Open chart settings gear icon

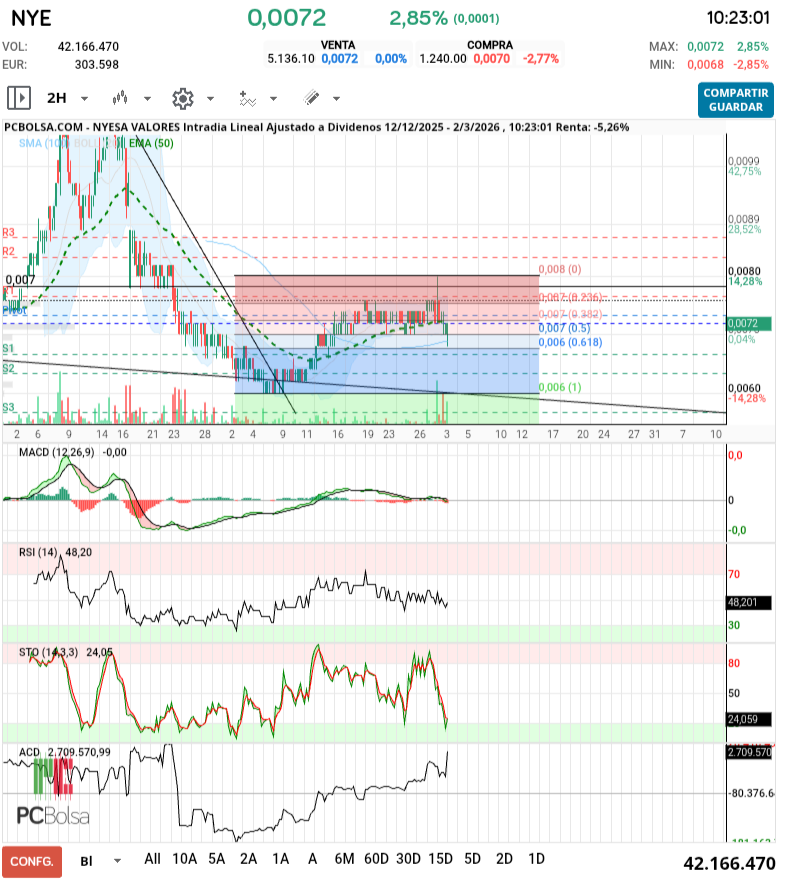tap(182, 98)
